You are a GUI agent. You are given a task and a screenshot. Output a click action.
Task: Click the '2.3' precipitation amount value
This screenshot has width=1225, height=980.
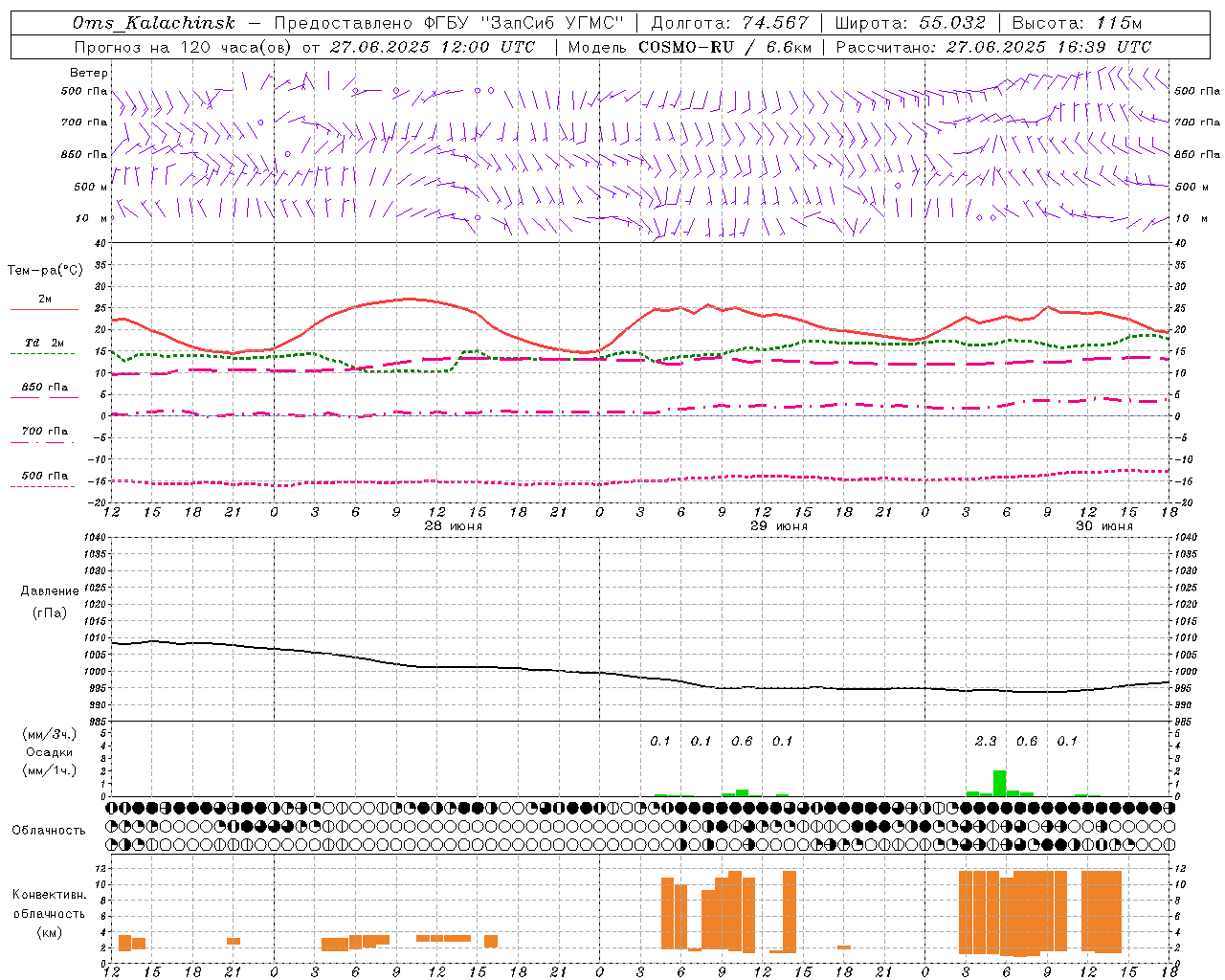[986, 741]
